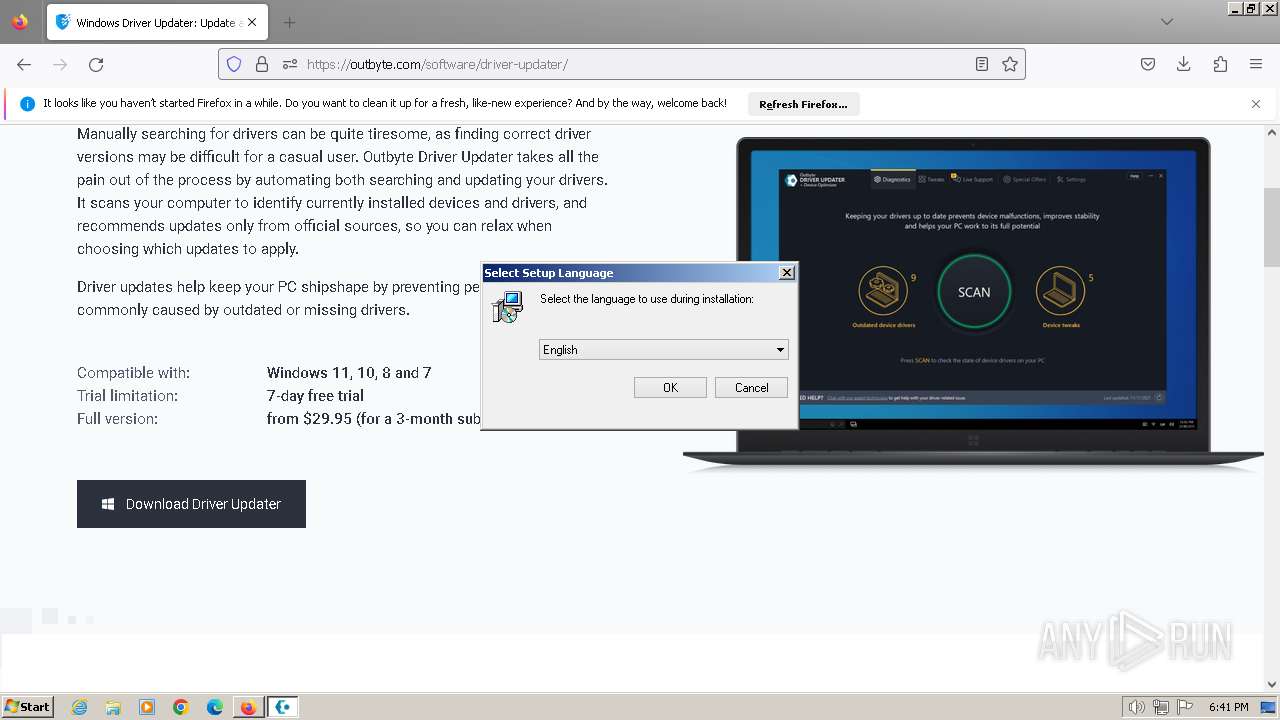Click the network tray icon
The height and width of the screenshot is (720, 1280).
click(1161, 707)
